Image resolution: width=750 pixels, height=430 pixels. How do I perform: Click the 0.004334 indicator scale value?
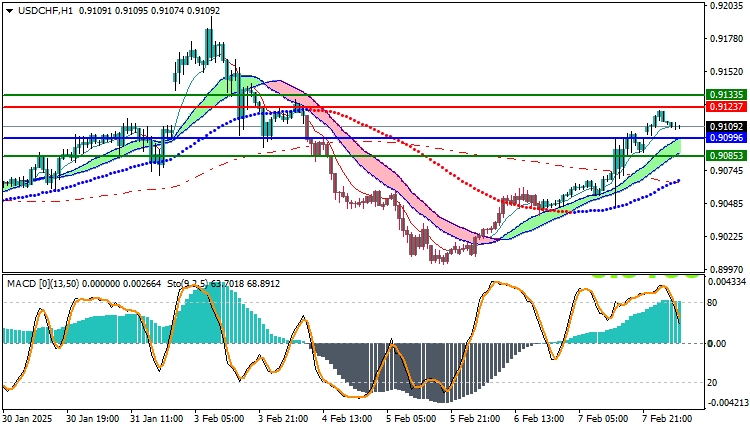pos(727,282)
